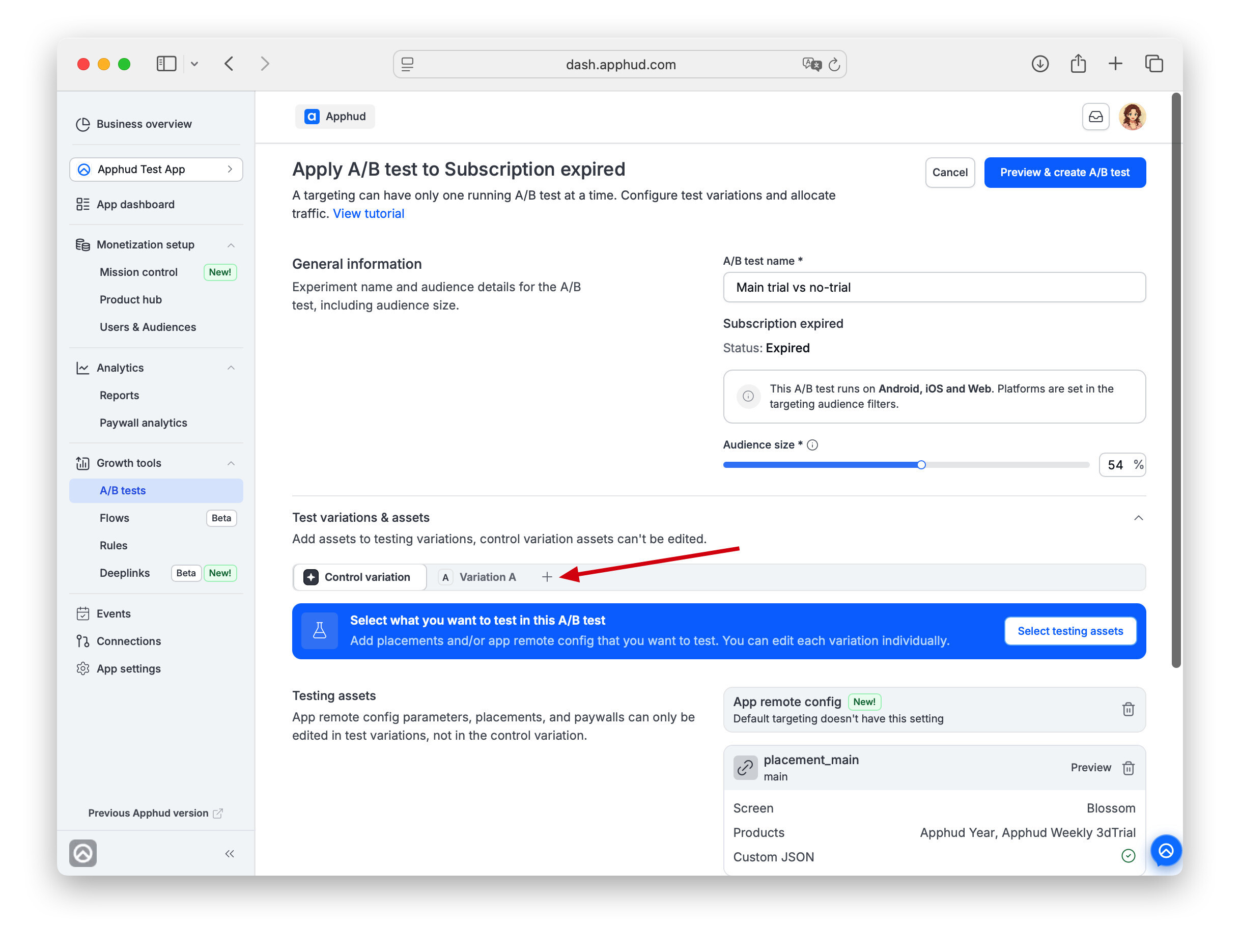Open Product hub

click(131, 299)
